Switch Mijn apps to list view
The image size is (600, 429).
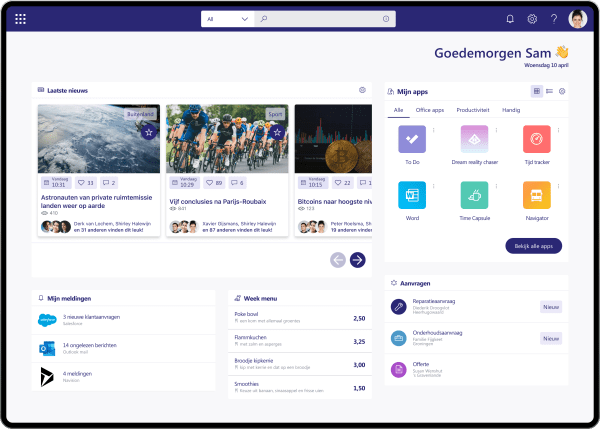click(x=549, y=91)
